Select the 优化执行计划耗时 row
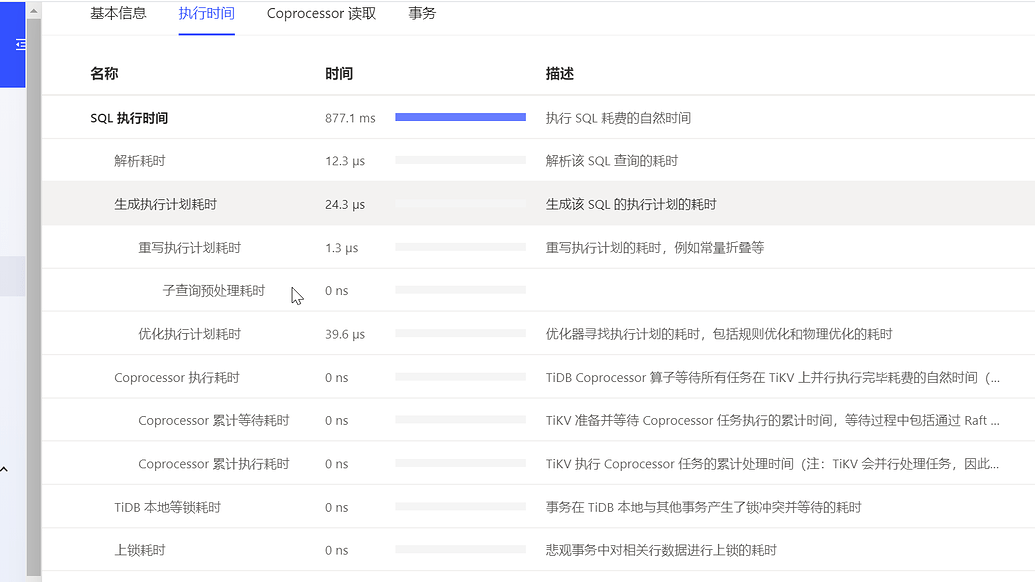Image resolution: width=1035 pixels, height=582 pixels. click(189, 334)
